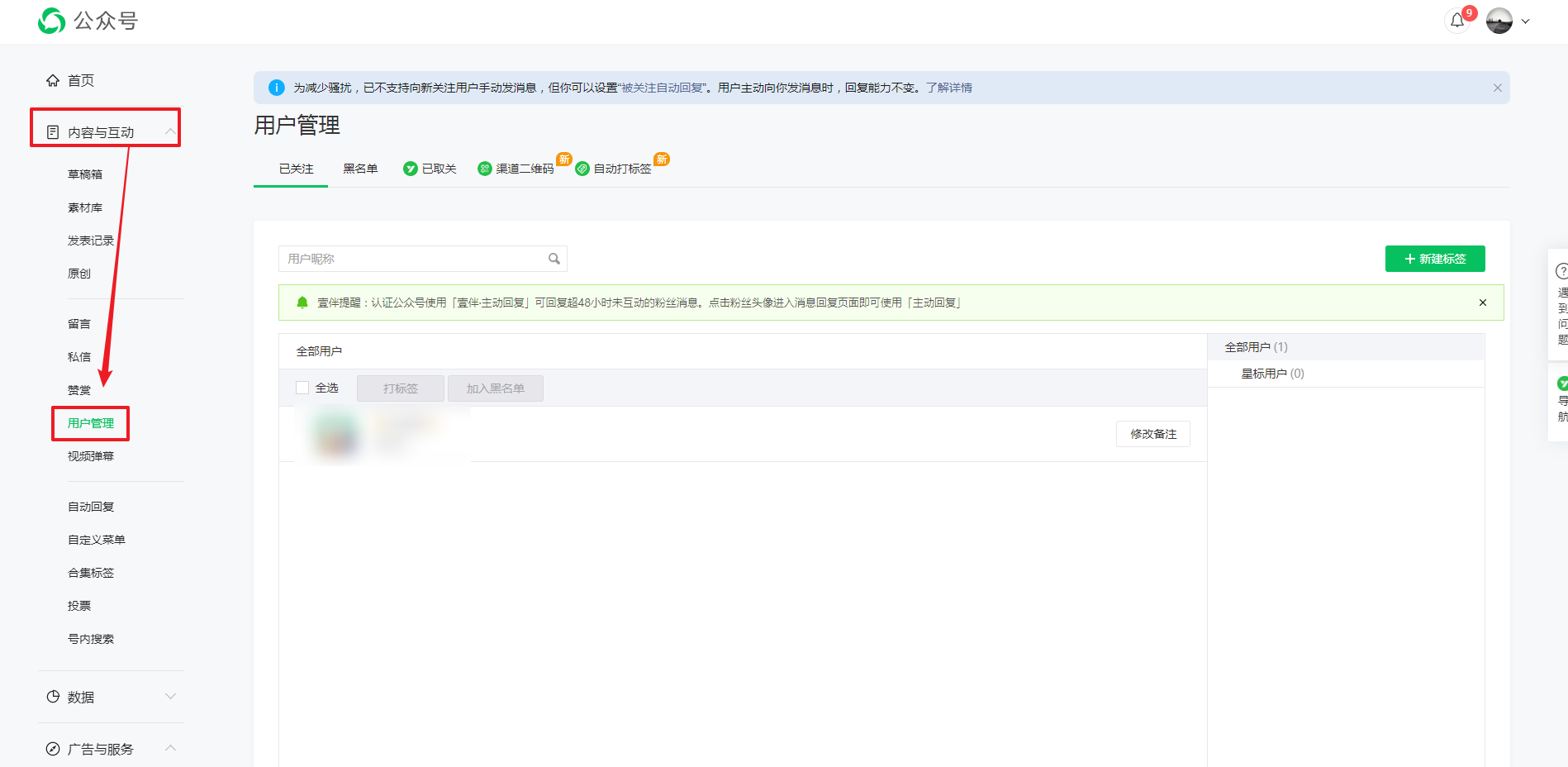The height and width of the screenshot is (767, 1568).
Task: Open 视频弹幕 in the sidebar
Action: tap(91, 456)
